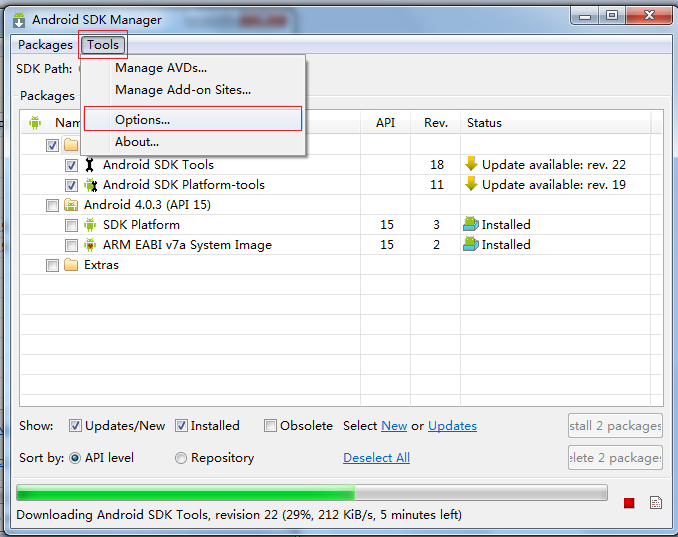Click the API column header
Screen dimensions: 678x537
(385, 123)
